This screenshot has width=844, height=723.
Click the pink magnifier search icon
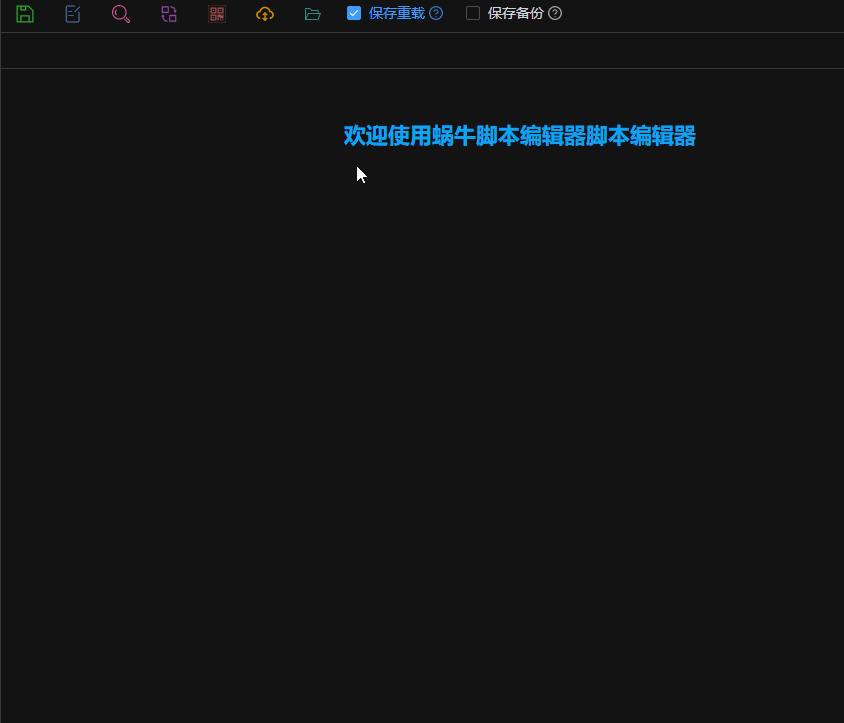[121, 13]
